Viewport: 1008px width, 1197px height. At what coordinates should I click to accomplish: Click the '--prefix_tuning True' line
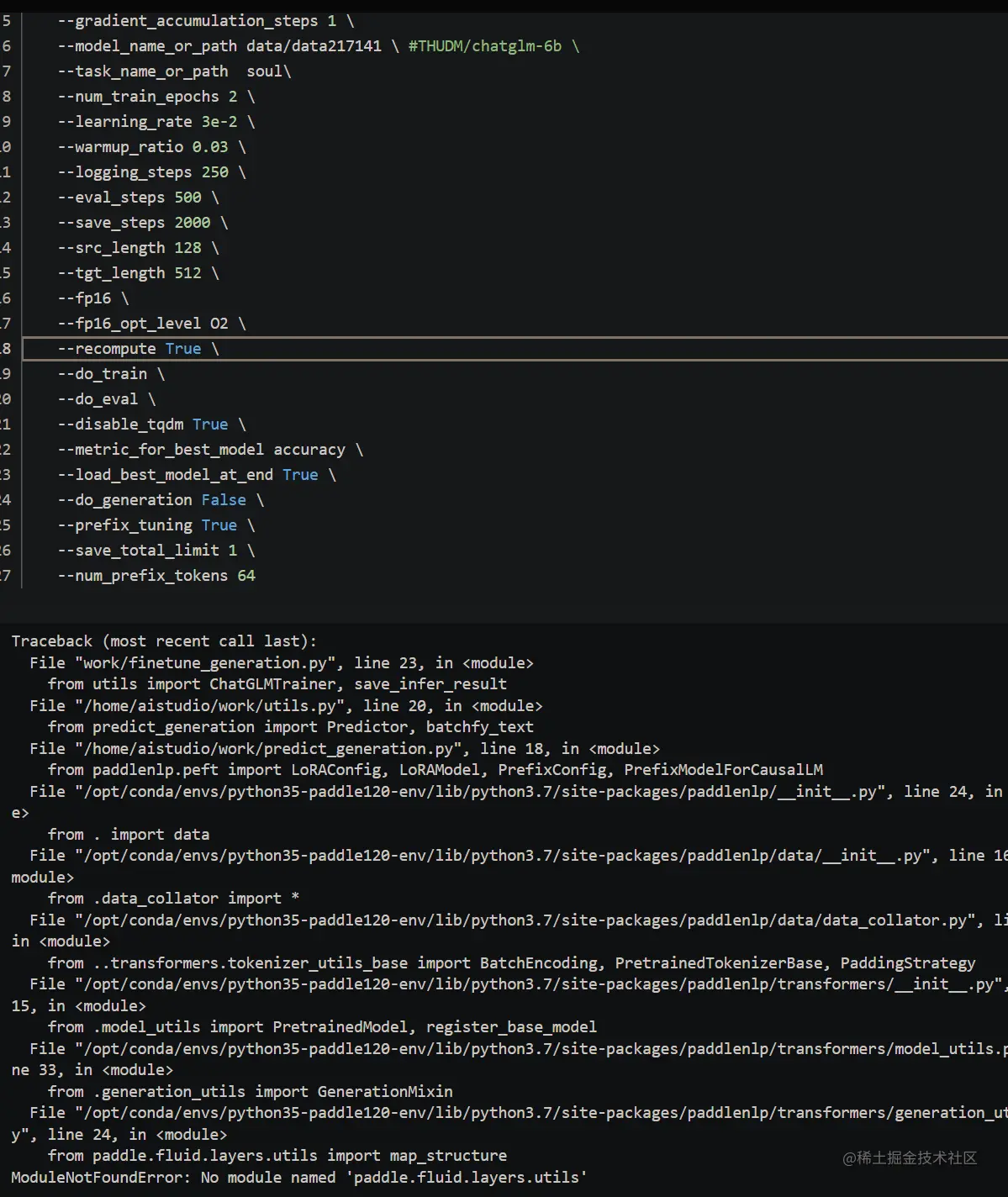(x=156, y=525)
